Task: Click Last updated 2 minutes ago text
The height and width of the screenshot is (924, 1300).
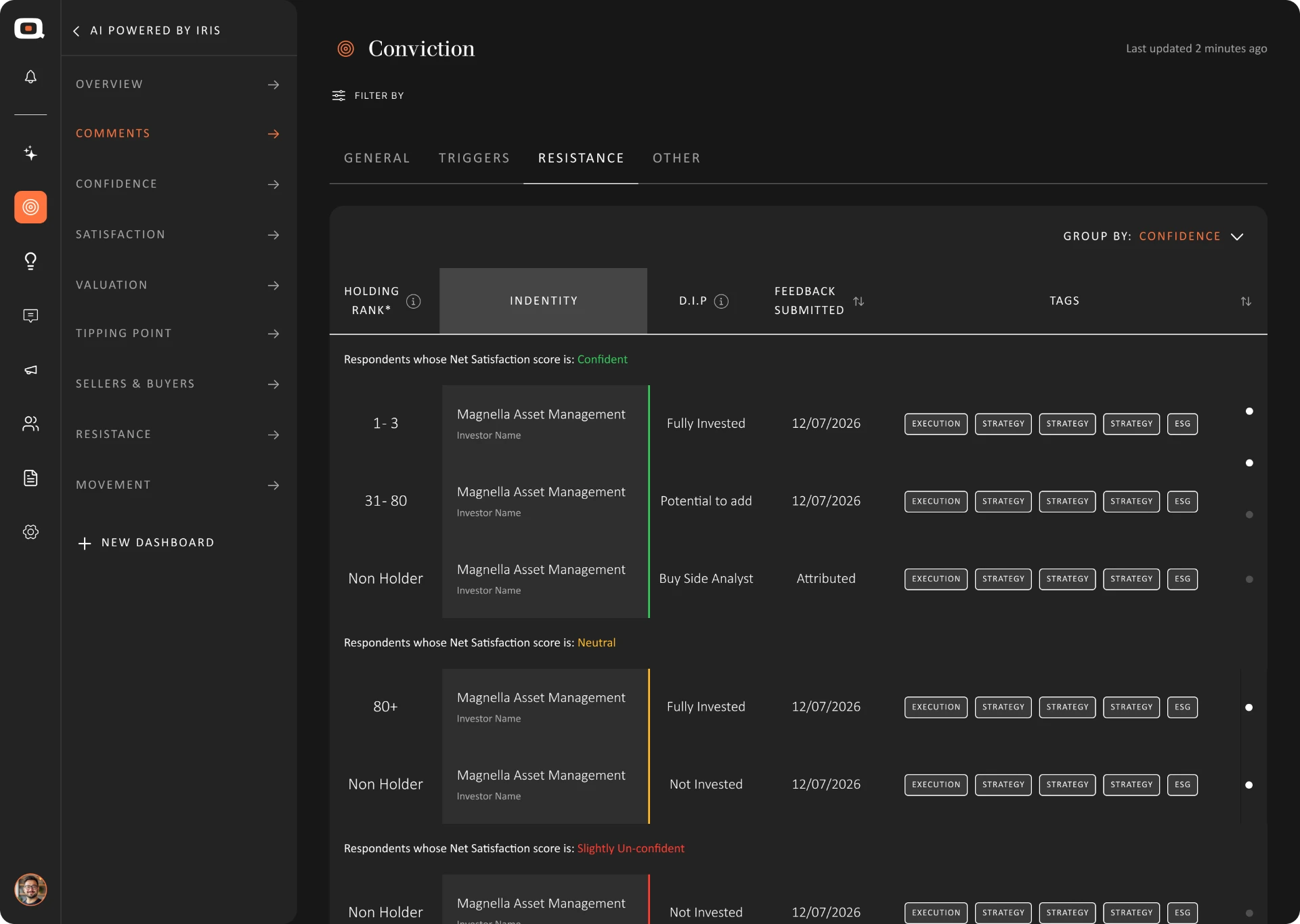Action: tap(1196, 49)
